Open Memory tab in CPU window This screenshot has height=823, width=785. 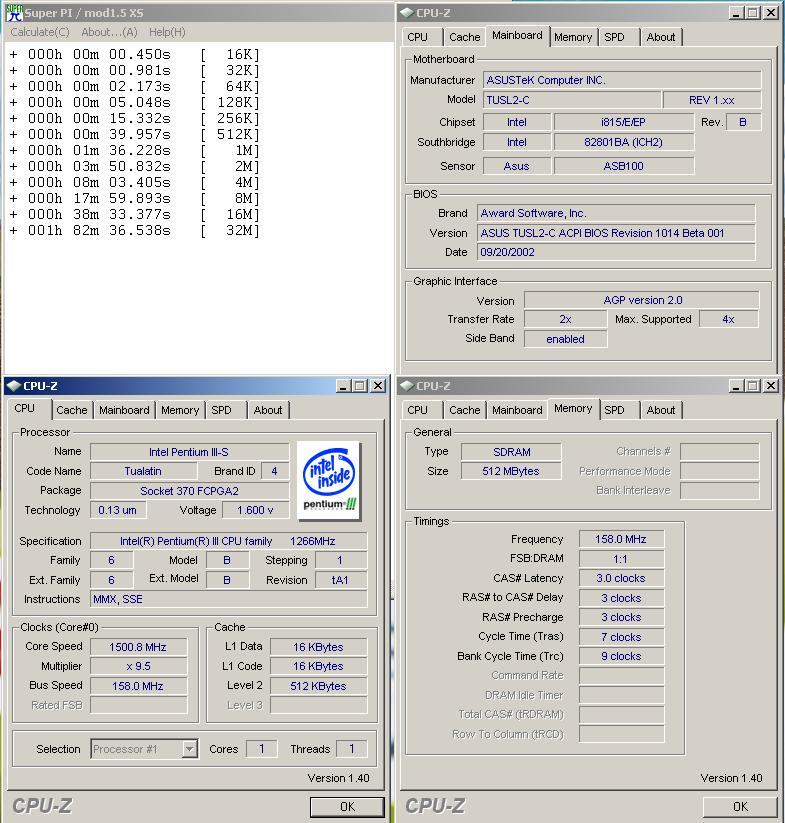(180, 410)
